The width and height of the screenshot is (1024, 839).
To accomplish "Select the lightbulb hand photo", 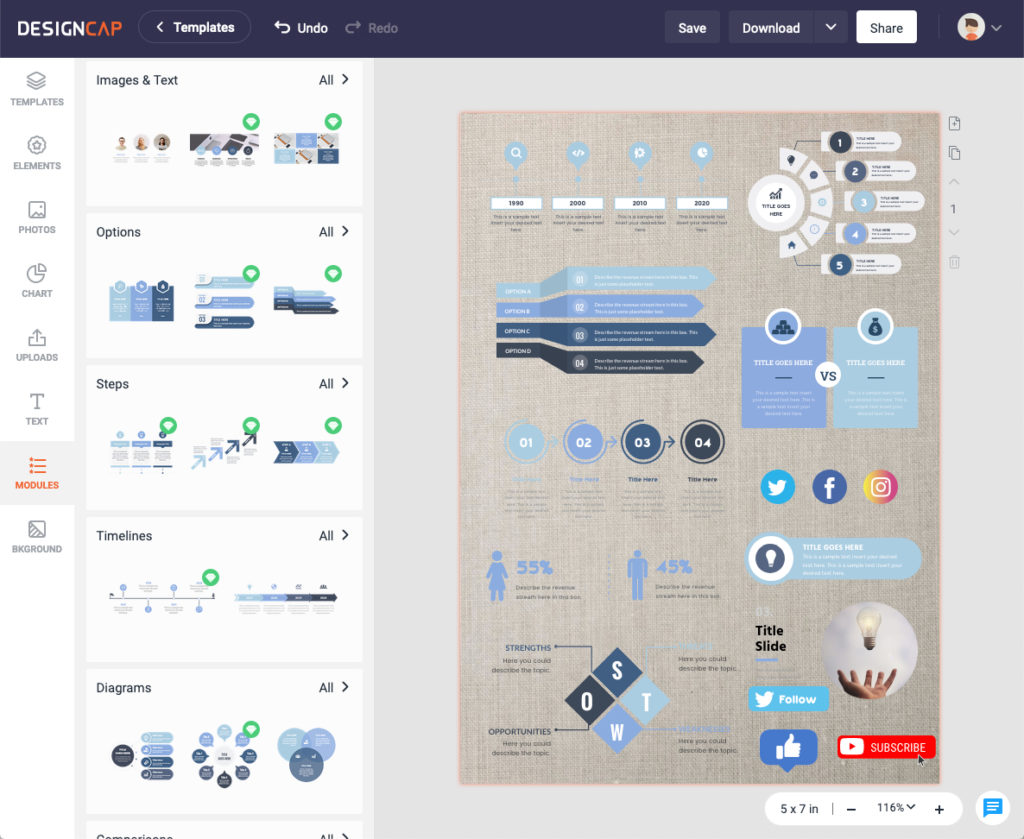I will click(869, 650).
